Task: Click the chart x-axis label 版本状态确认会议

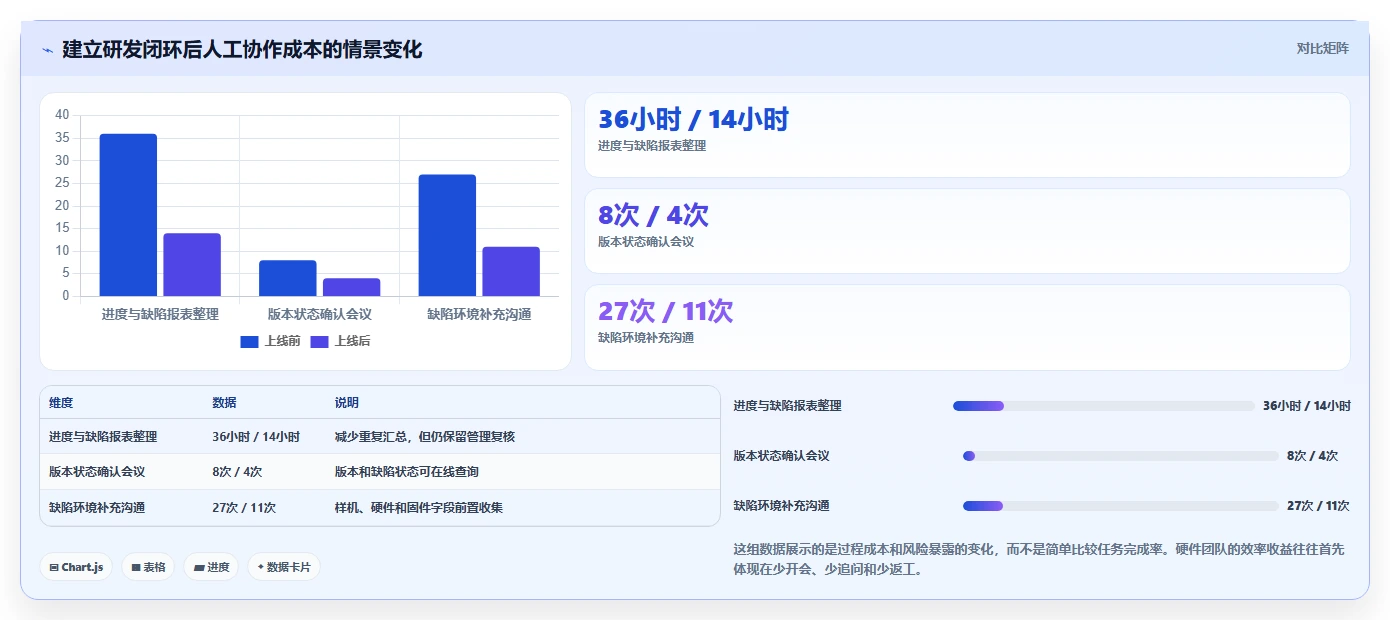Action: [x=320, y=314]
